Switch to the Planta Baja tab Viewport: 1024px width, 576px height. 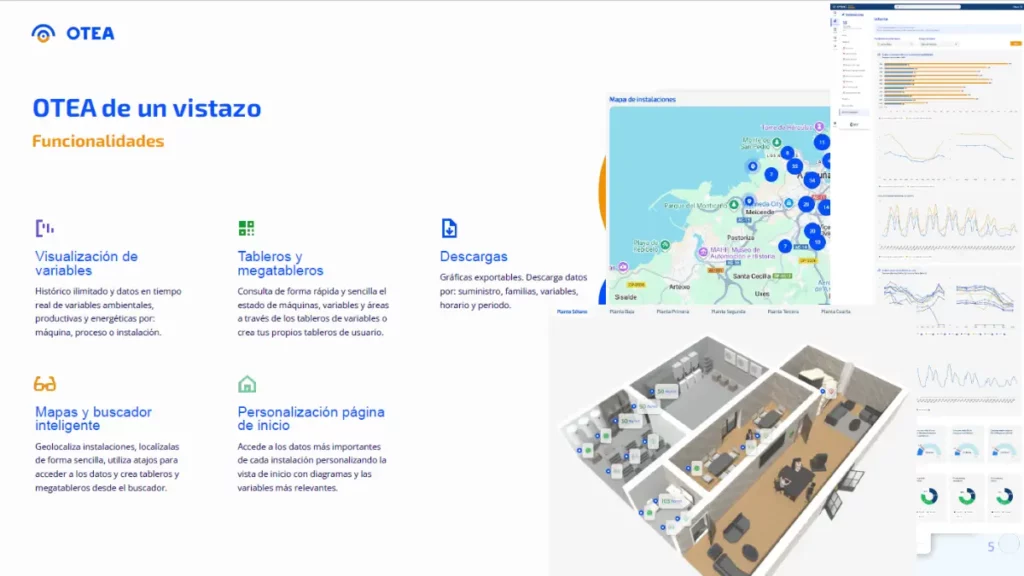click(x=622, y=312)
